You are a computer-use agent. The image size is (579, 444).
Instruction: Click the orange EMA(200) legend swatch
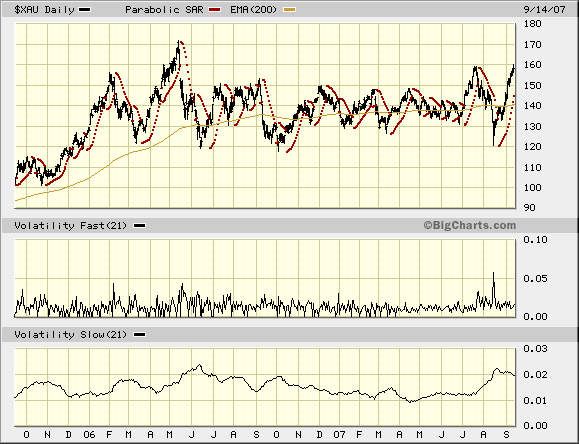(290, 10)
